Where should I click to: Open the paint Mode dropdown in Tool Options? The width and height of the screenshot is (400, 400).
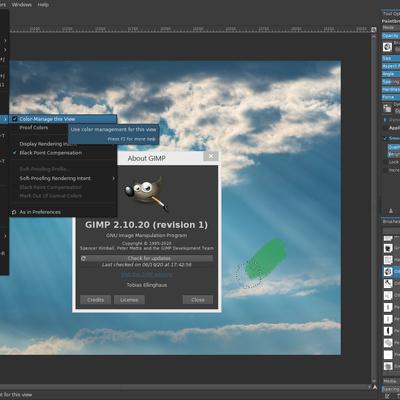pyautogui.click(x=391, y=28)
